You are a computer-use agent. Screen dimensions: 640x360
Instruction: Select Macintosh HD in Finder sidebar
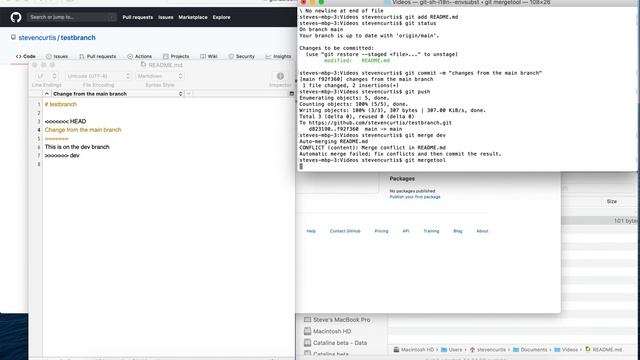coord(327,331)
